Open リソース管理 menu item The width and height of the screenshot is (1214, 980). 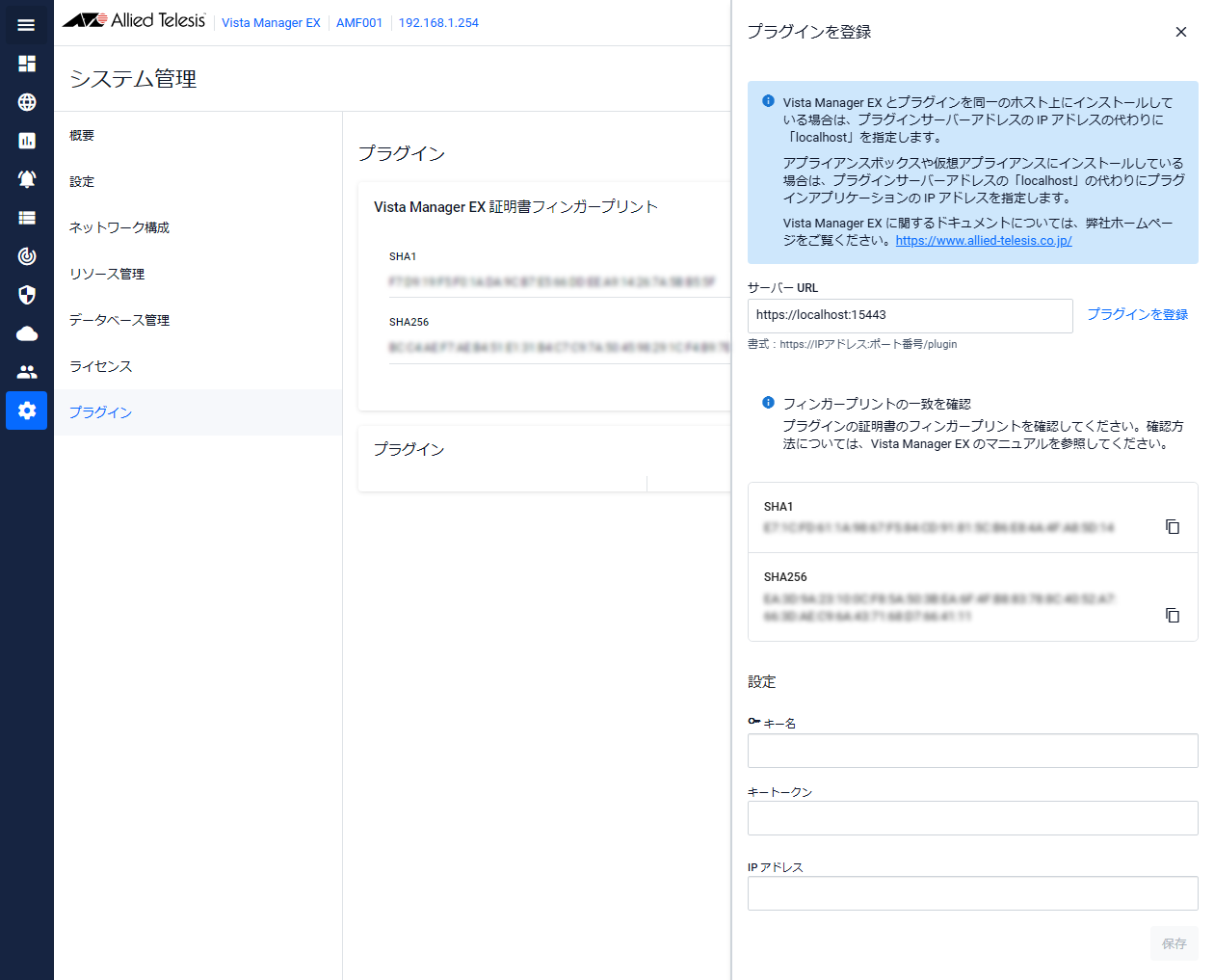click(x=198, y=275)
